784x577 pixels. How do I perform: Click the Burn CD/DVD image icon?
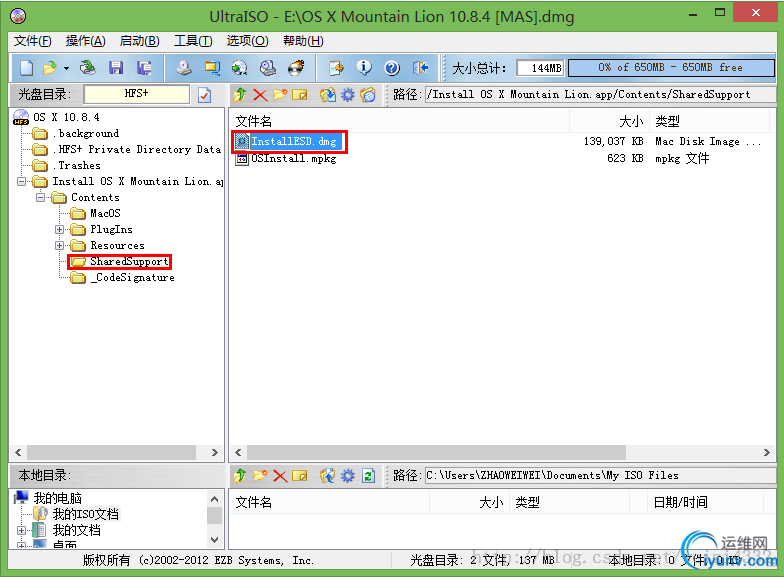(296, 68)
